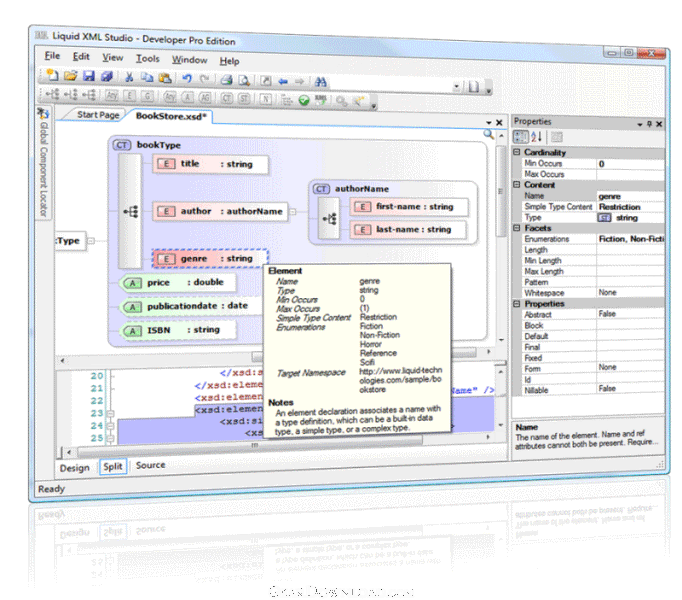The image size is (682, 600).
Task: Open the View menu
Action: [113, 57]
